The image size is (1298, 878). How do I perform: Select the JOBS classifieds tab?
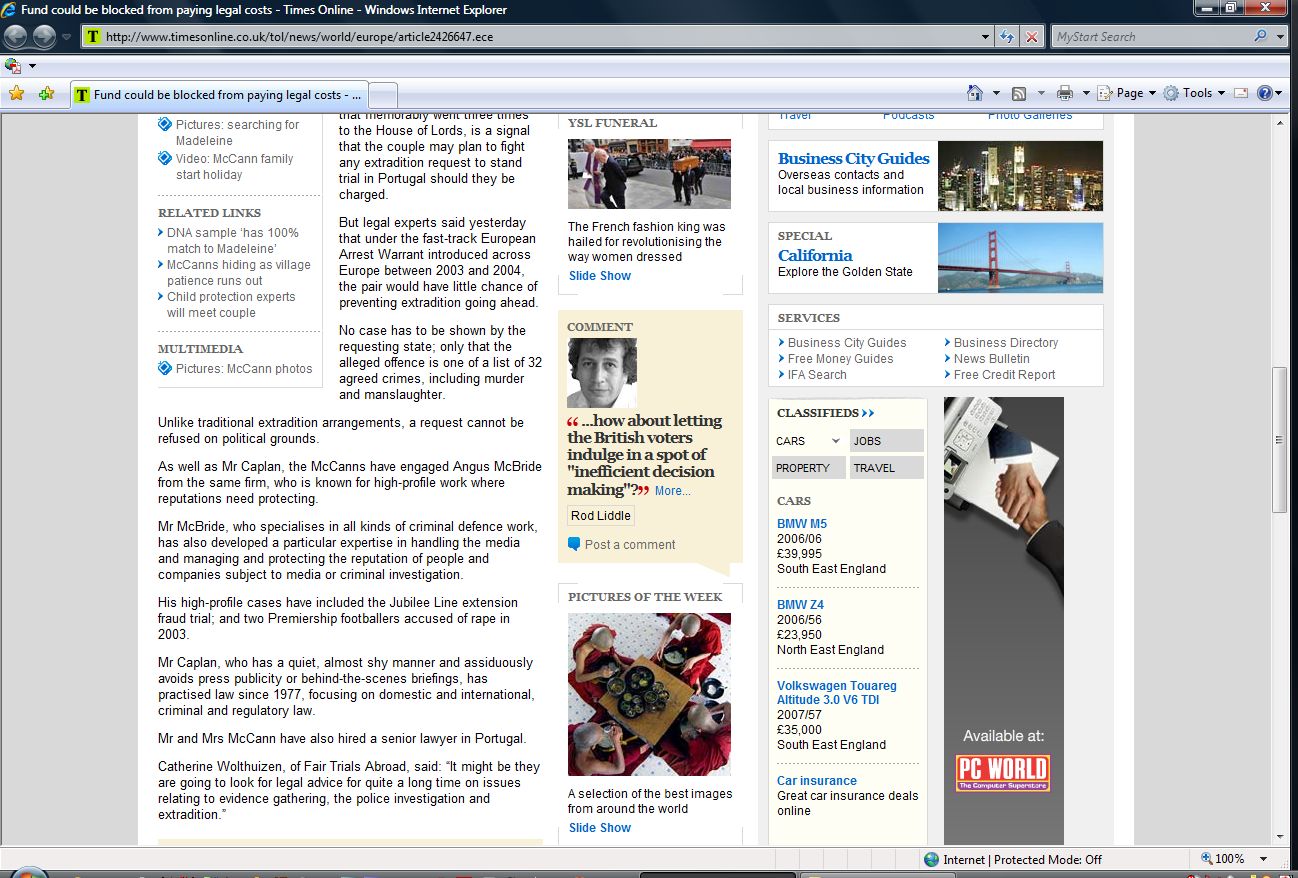886,441
